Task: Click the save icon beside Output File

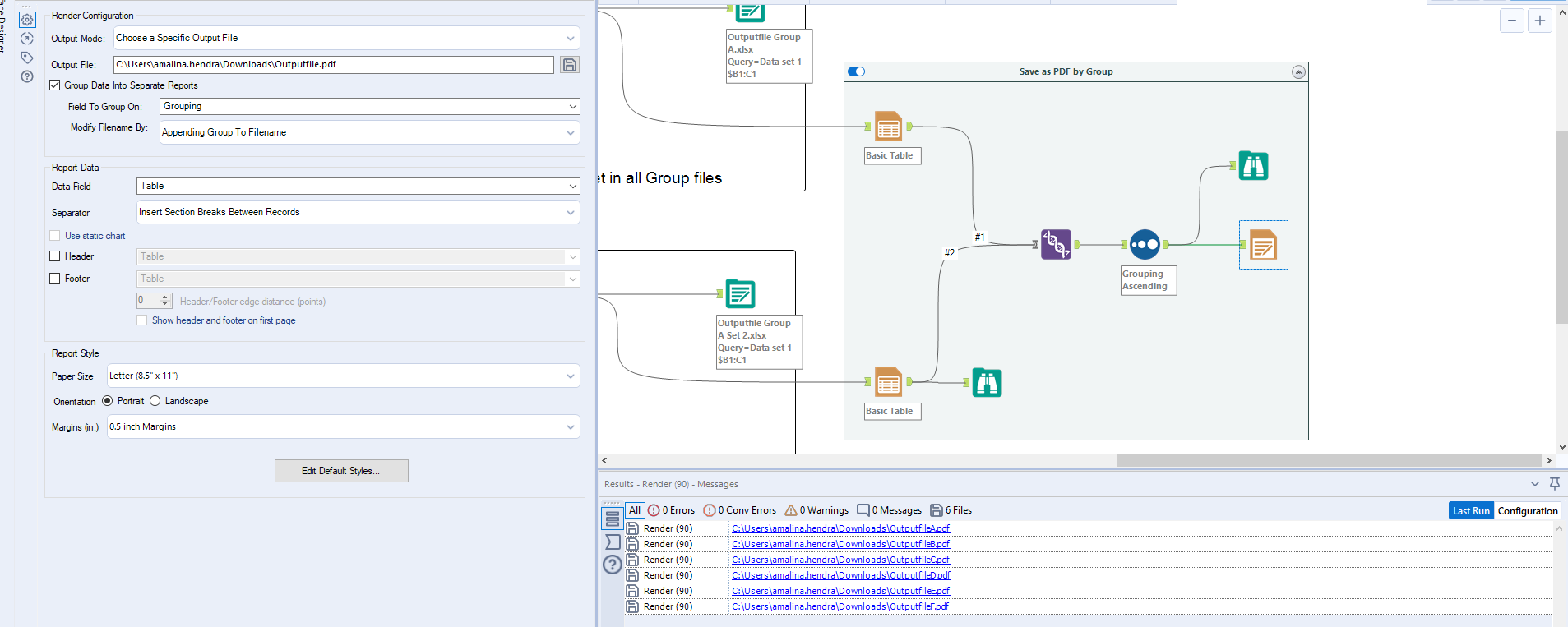Action: (x=569, y=64)
